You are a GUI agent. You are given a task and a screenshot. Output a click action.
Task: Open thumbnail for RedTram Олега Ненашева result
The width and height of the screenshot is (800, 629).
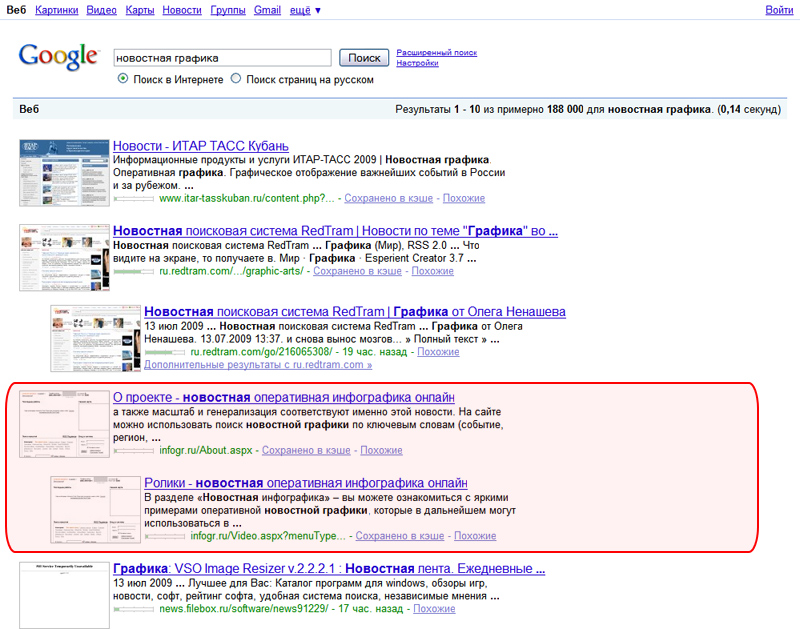[95, 337]
